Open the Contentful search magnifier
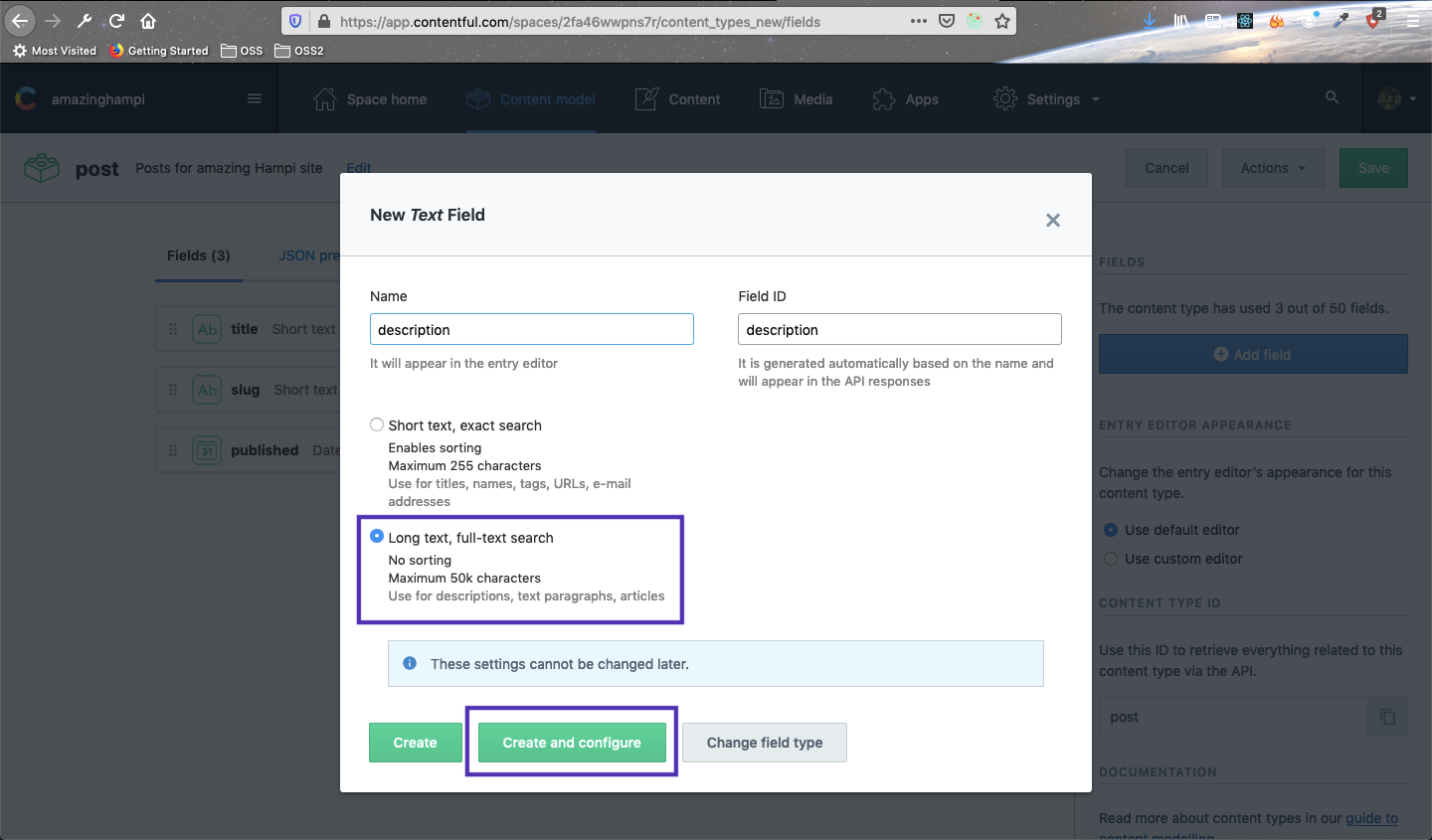1432x840 pixels. pyautogui.click(x=1332, y=97)
